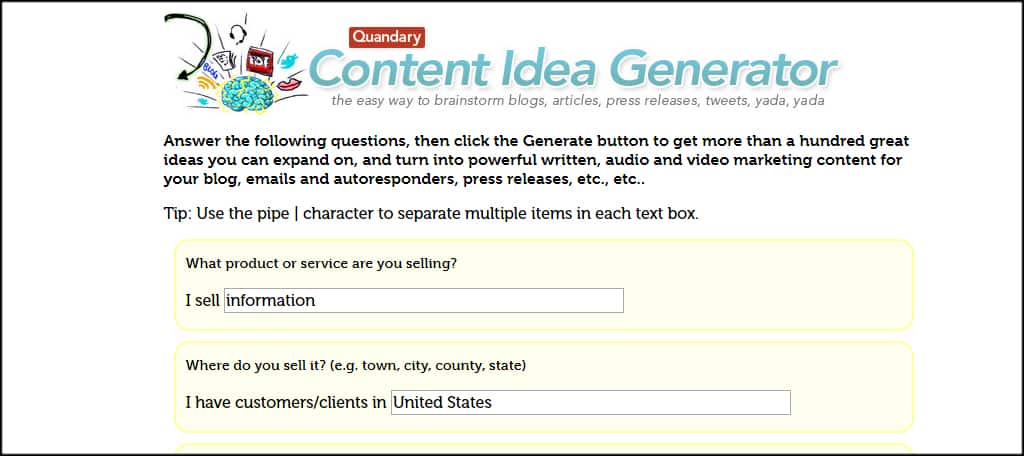Image resolution: width=1024 pixels, height=456 pixels.
Task: Click the curved black arrow graphic
Action: 187,46
